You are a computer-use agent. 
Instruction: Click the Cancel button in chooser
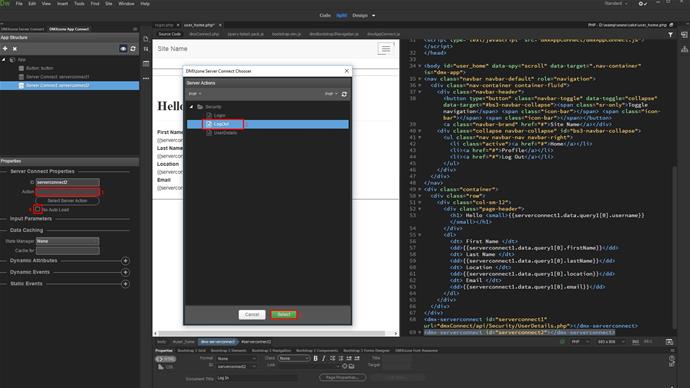pos(252,315)
